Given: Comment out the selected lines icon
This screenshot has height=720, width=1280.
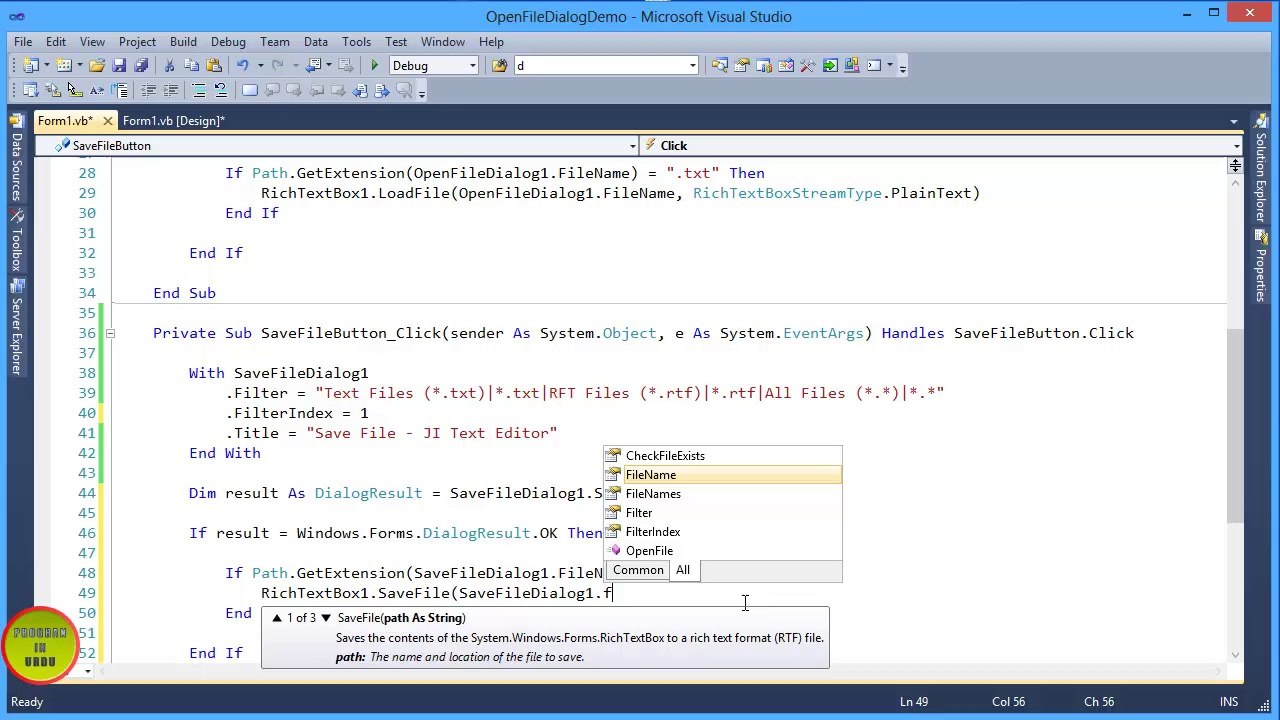Looking at the screenshot, I should click(x=199, y=91).
